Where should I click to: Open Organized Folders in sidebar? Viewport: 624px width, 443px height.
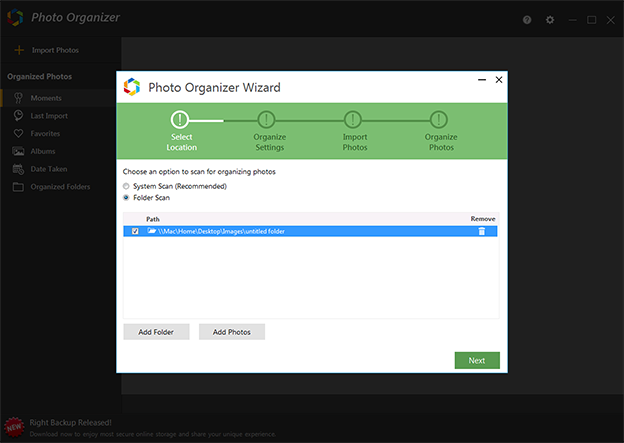click(60, 187)
